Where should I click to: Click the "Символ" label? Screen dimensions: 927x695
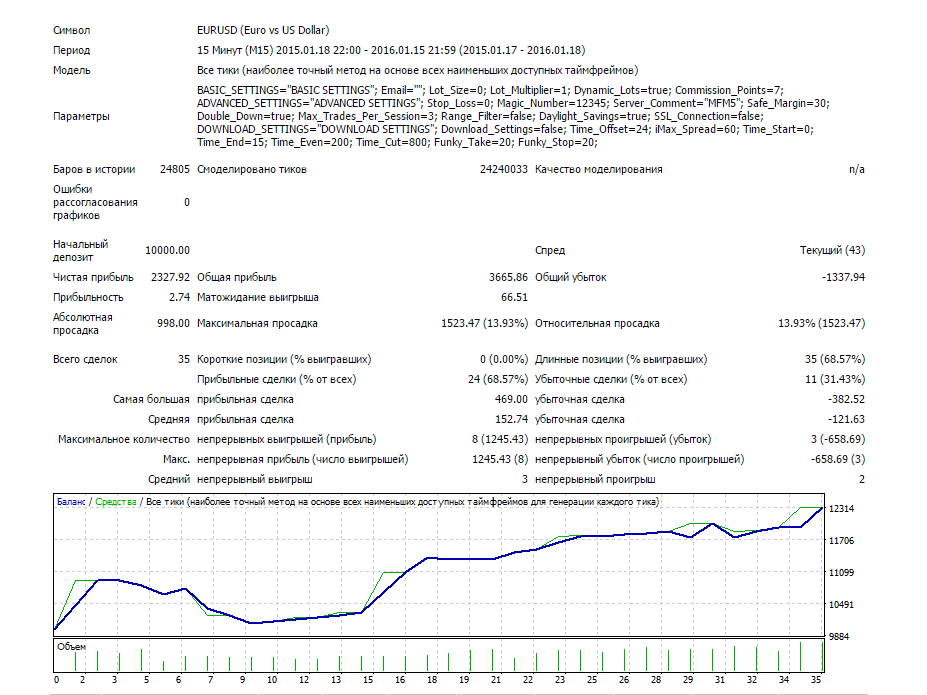pyautogui.click(x=72, y=30)
